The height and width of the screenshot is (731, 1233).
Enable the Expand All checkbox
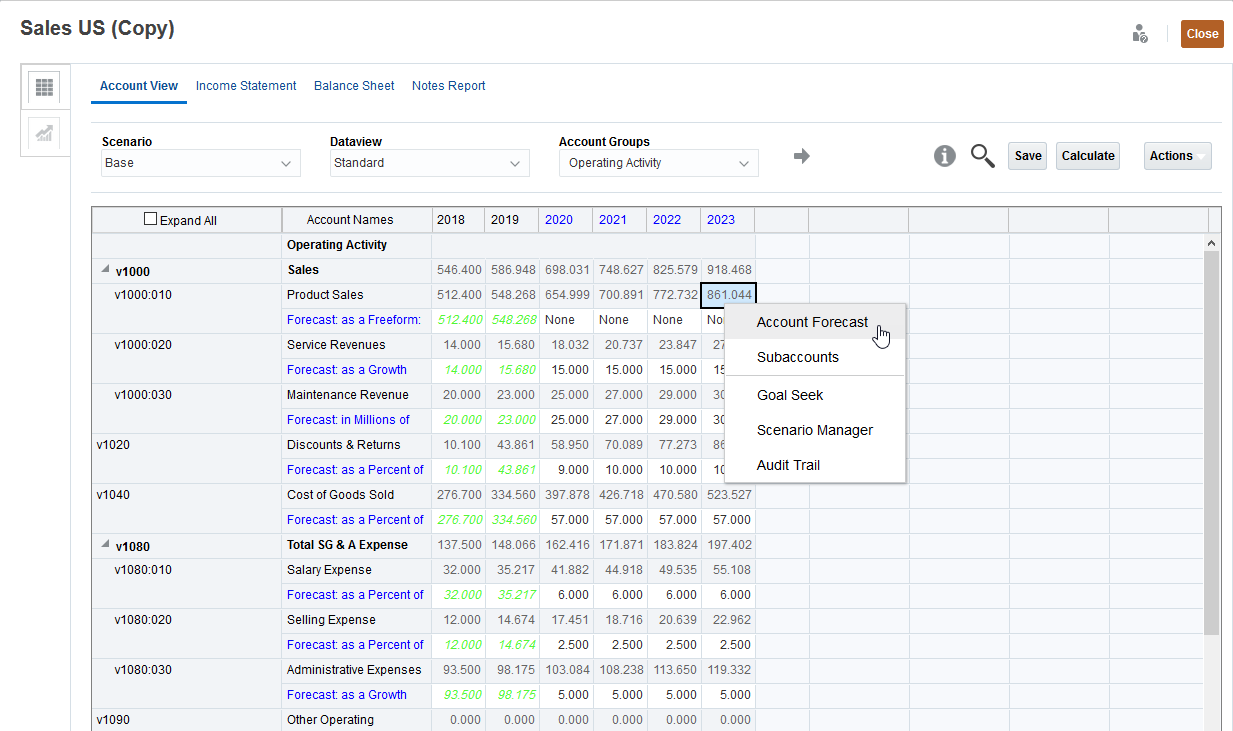pyautogui.click(x=150, y=218)
